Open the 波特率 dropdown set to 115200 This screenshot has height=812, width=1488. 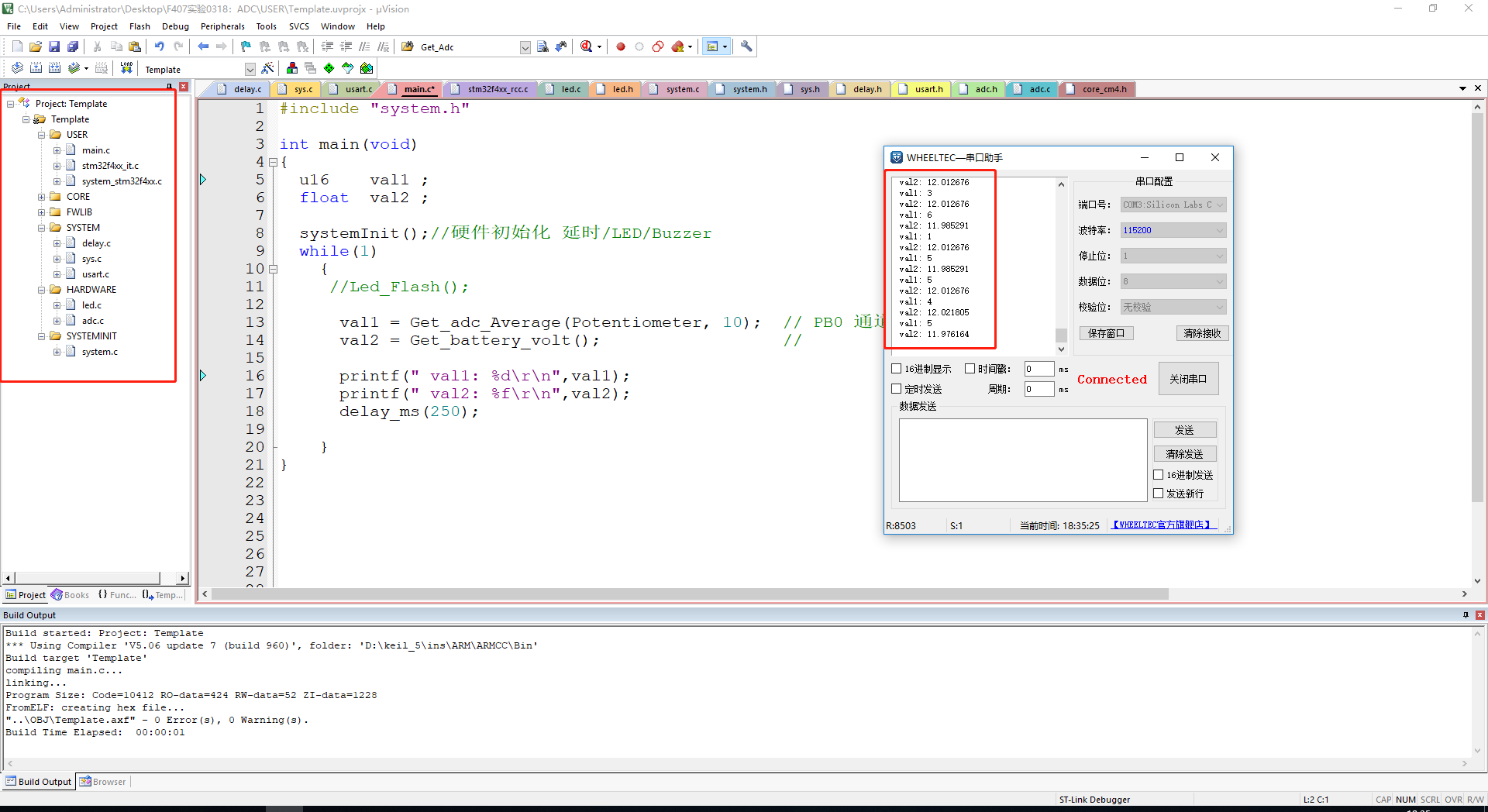(1219, 229)
